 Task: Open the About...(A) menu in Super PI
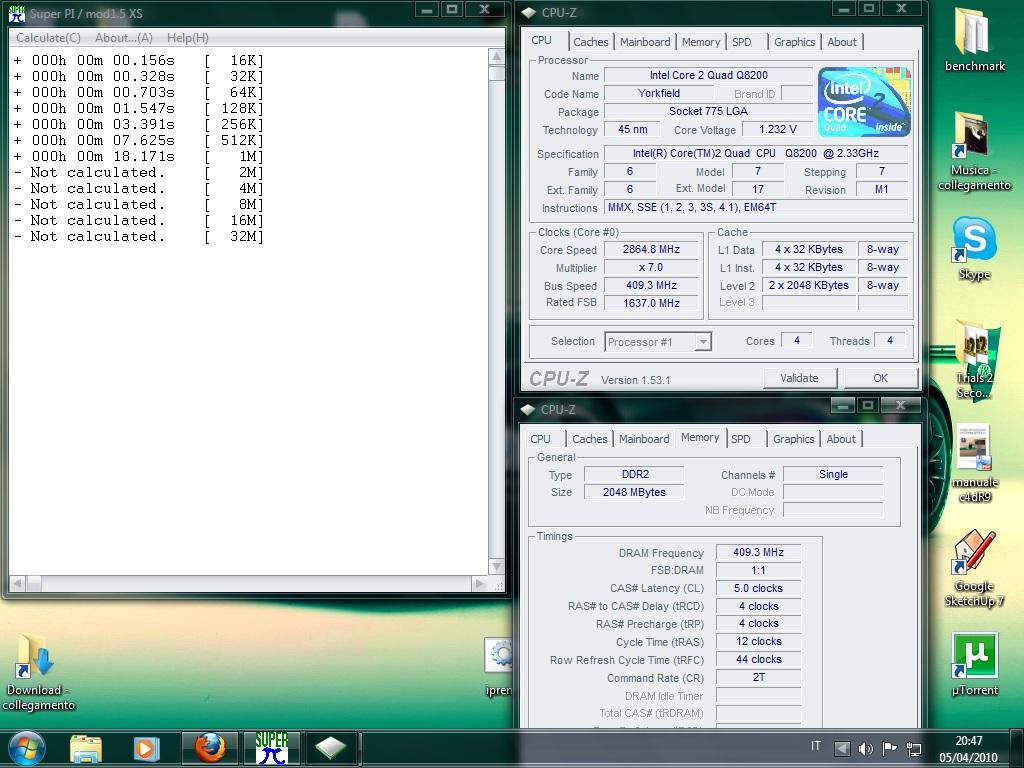click(123, 38)
